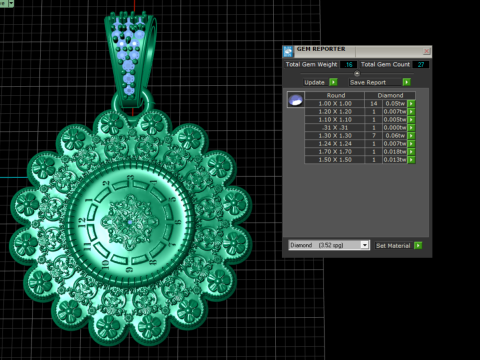Select the .31 X .31 size cell
This screenshot has height=360, width=480.
click(335, 128)
